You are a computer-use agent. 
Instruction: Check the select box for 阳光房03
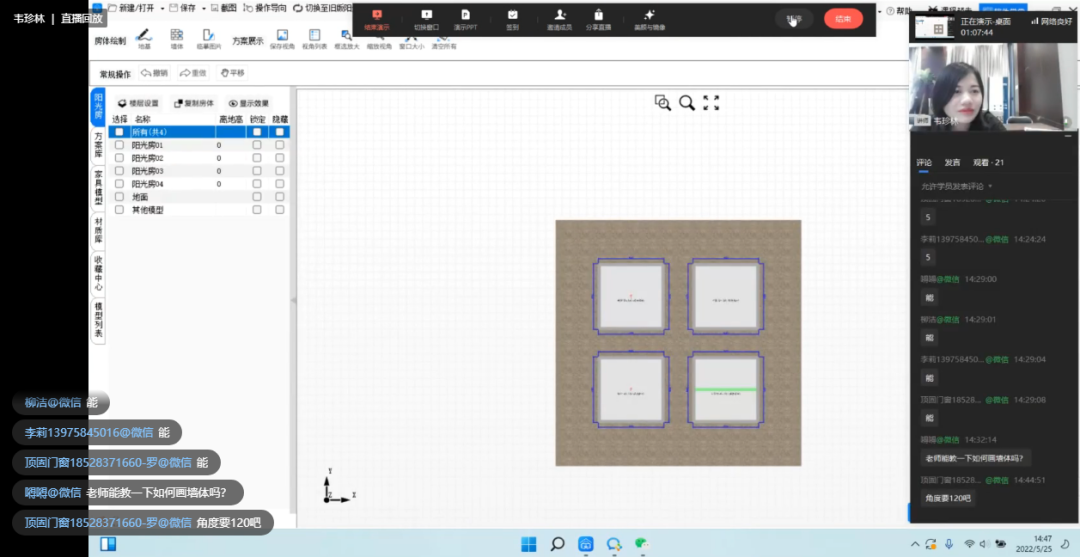click(x=119, y=171)
